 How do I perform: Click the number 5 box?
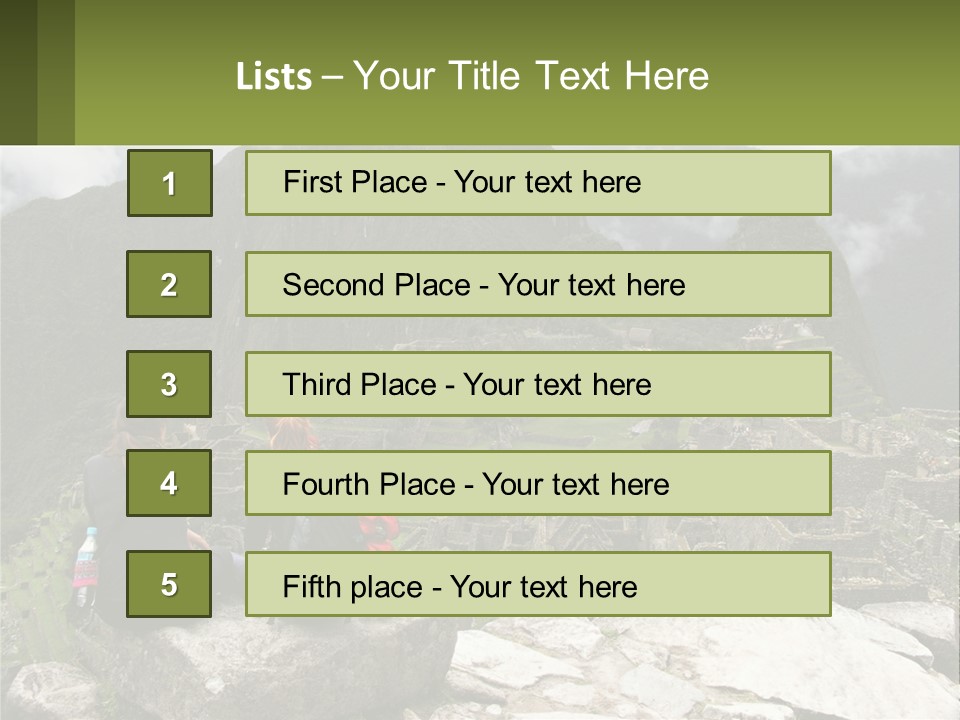(169, 584)
